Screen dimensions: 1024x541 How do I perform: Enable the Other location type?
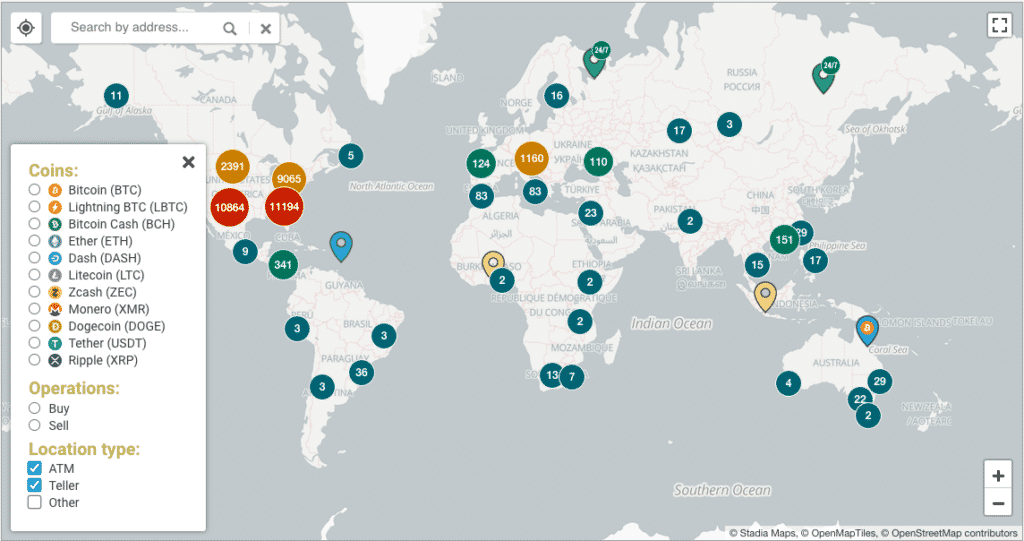pyautogui.click(x=35, y=502)
